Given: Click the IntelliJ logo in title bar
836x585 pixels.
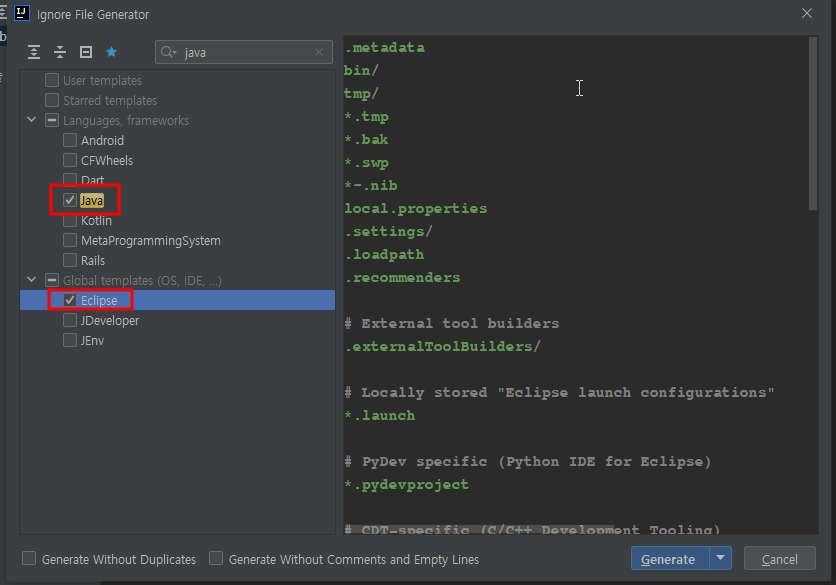Looking at the screenshot, I should click(22, 13).
